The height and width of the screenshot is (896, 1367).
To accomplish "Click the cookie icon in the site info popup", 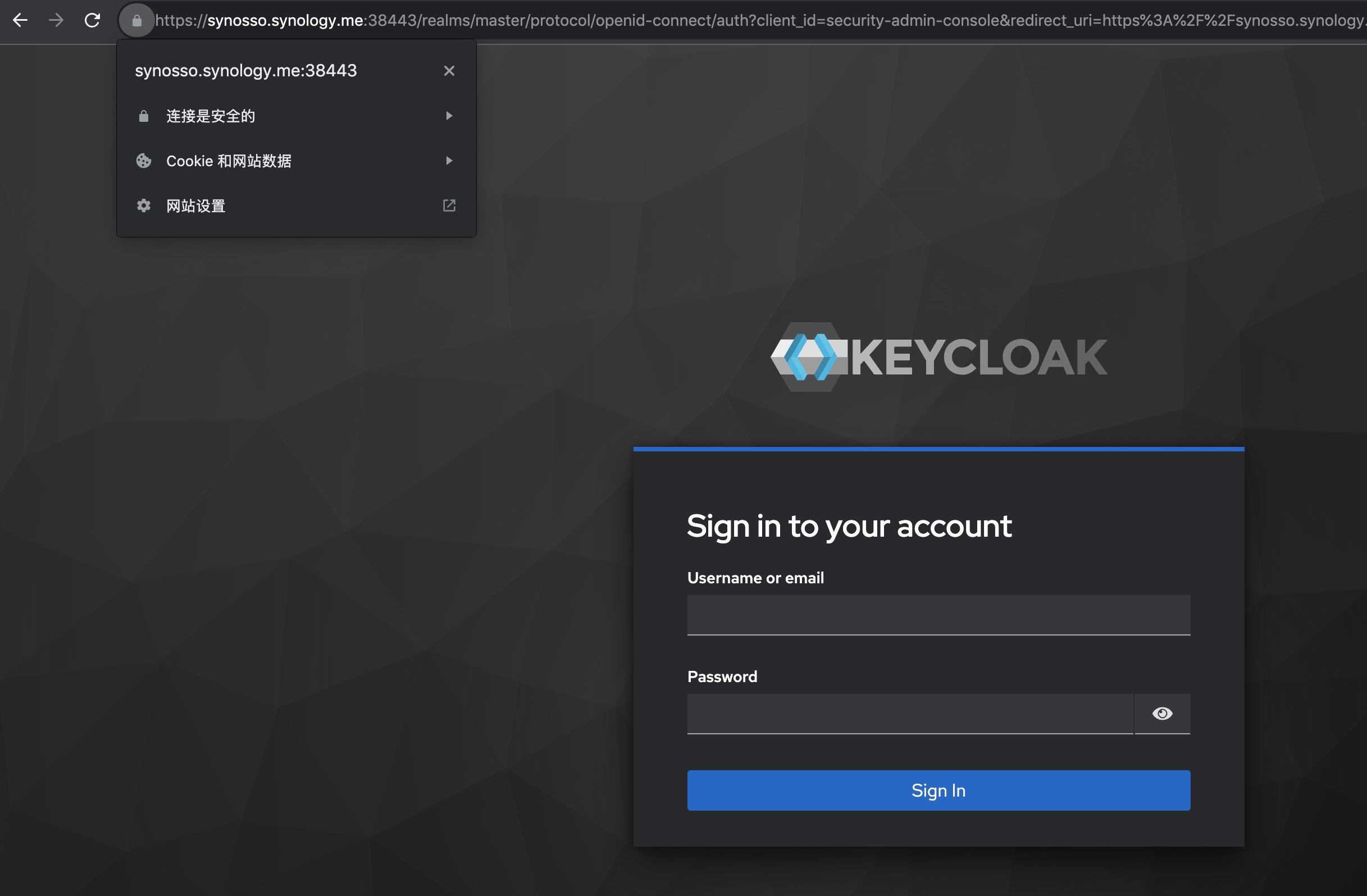I will [144, 161].
